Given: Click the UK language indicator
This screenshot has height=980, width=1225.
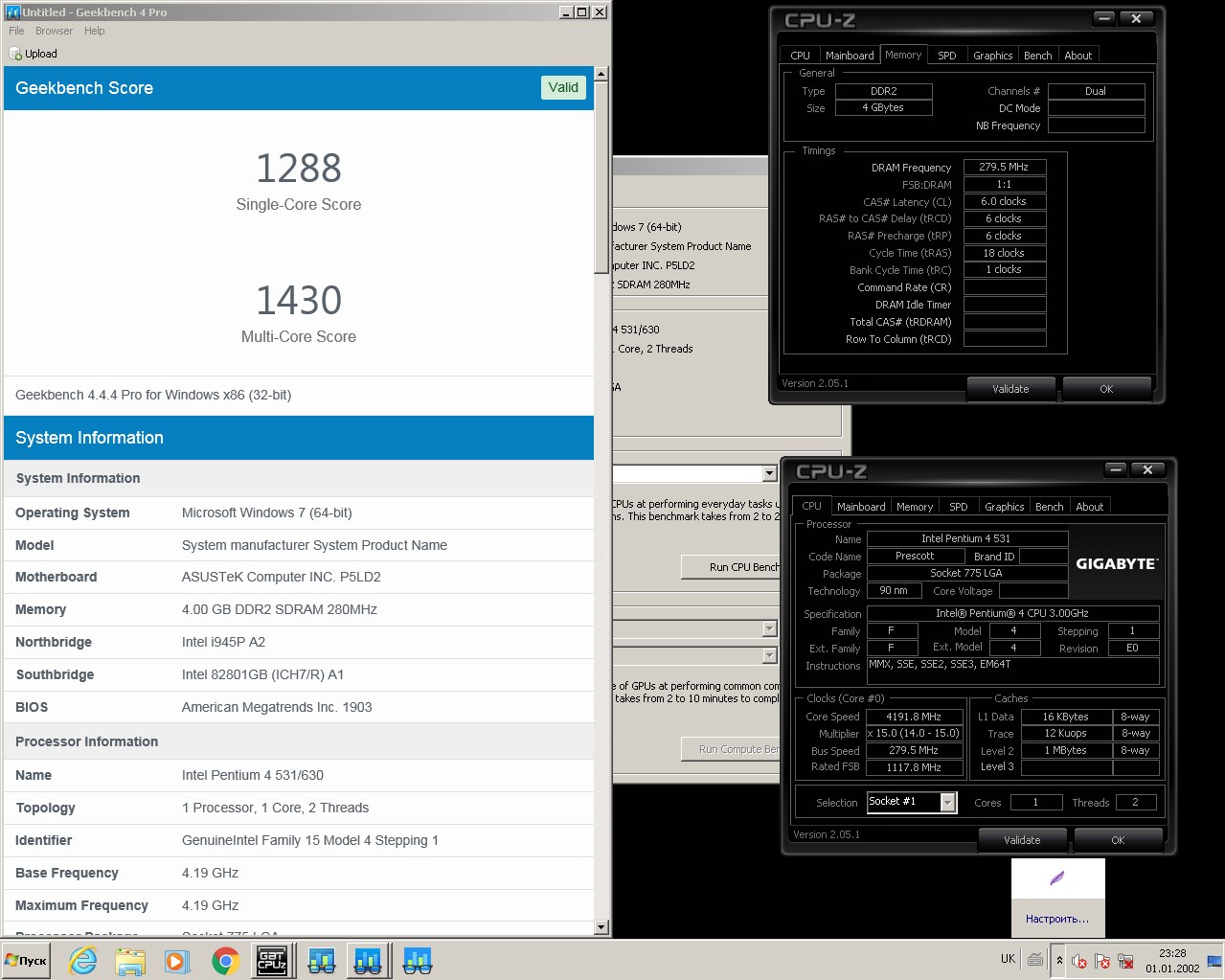Looking at the screenshot, I should pyautogui.click(x=1008, y=959).
